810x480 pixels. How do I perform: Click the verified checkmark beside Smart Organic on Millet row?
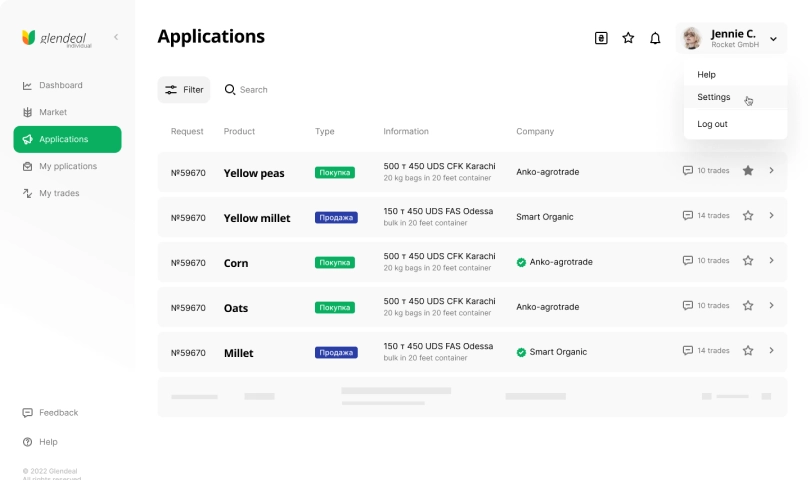pyautogui.click(x=521, y=352)
